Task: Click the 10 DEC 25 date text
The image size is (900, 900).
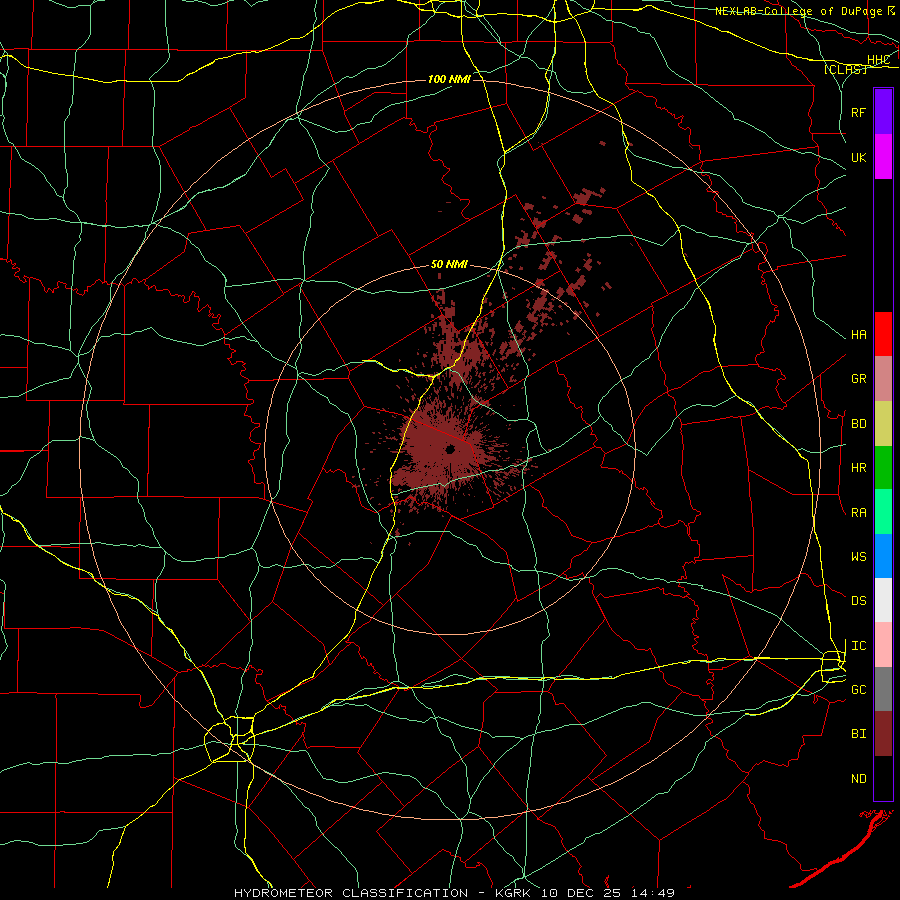Action: pos(583,893)
